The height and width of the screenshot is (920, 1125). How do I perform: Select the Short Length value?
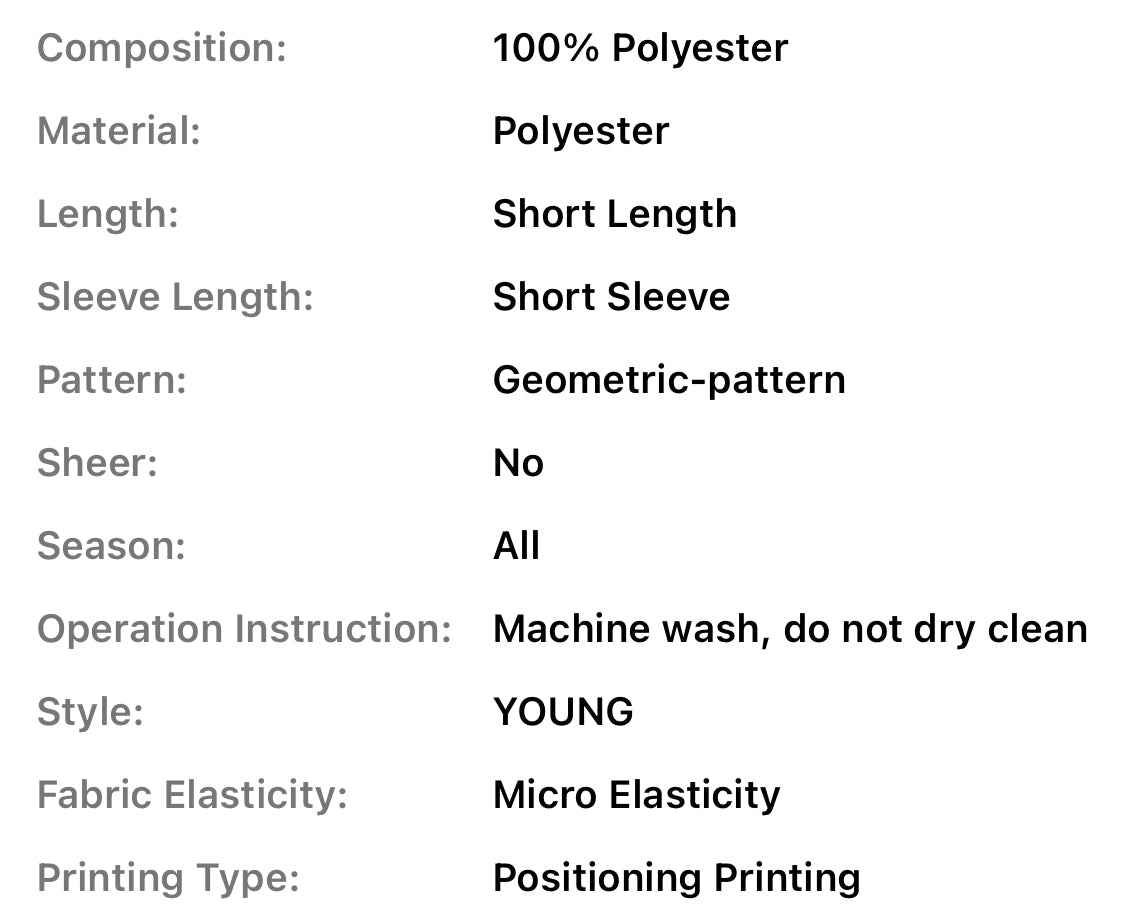coord(614,214)
